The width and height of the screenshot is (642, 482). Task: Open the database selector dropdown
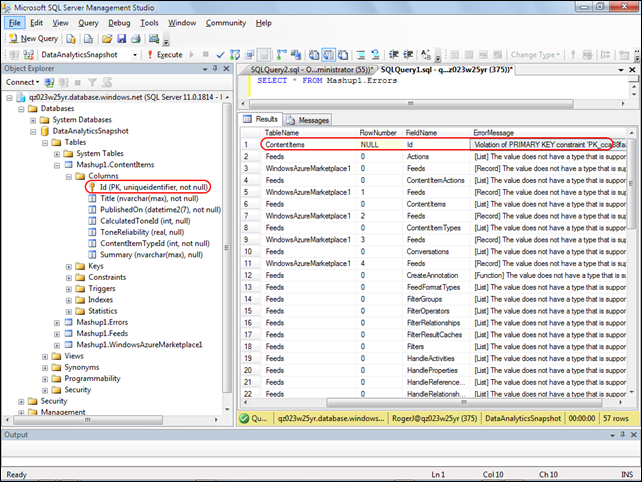tap(137, 55)
